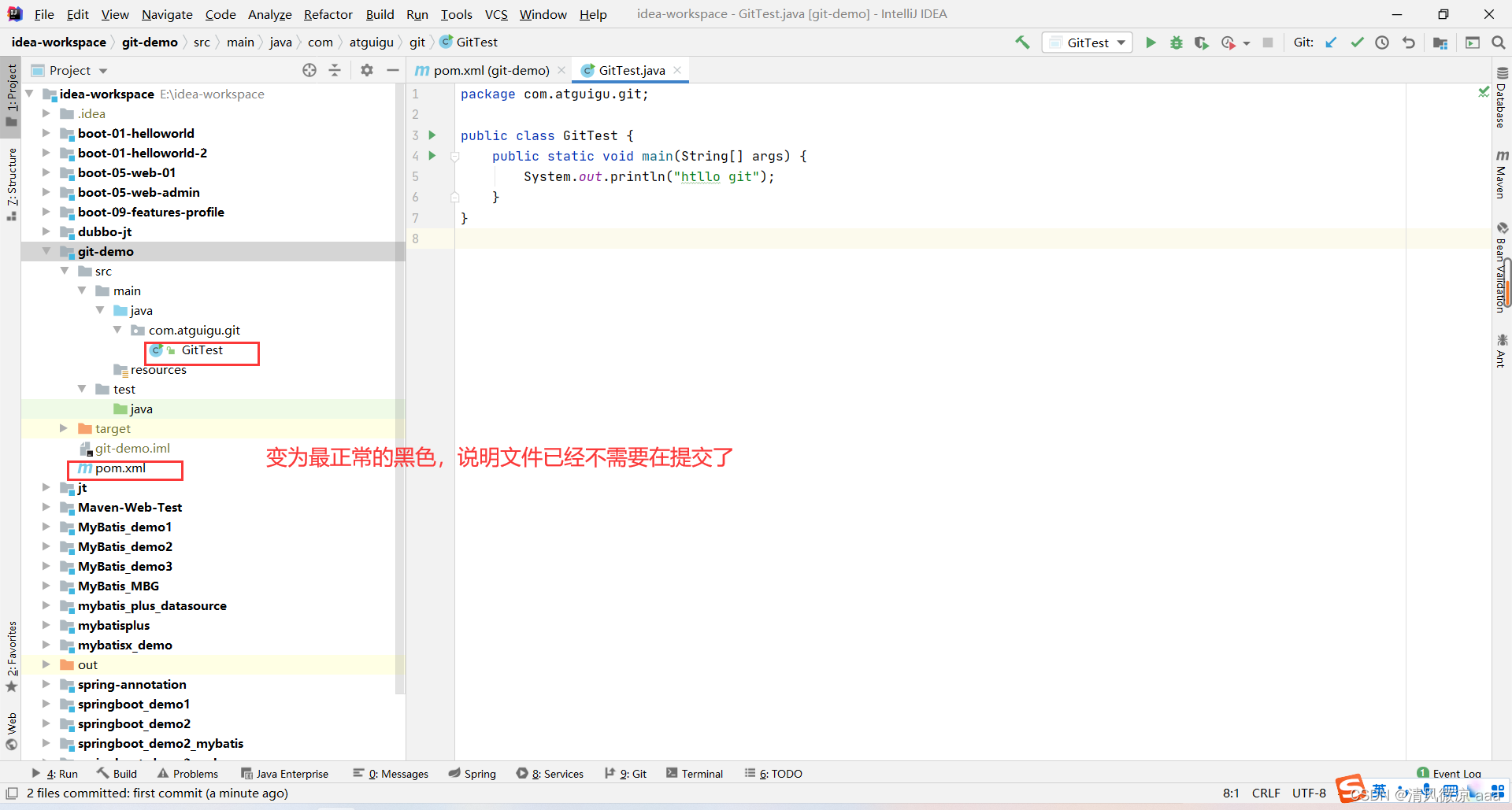Open the 8: Services tool window
1512x810 pixels.
coord(550,774)
